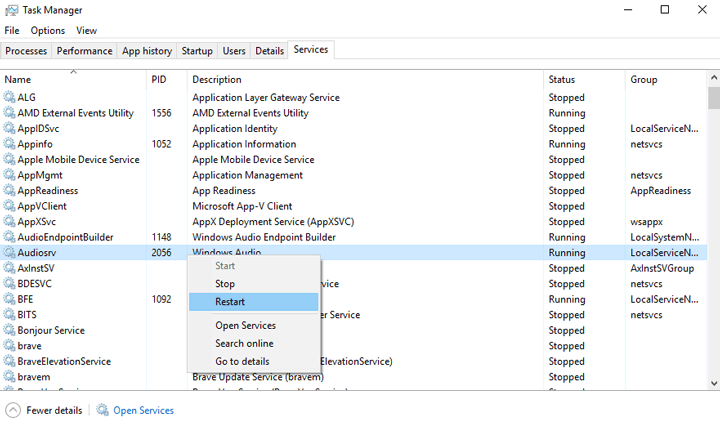
Task: Pick Search online from context menu
Action: point(244,343)
